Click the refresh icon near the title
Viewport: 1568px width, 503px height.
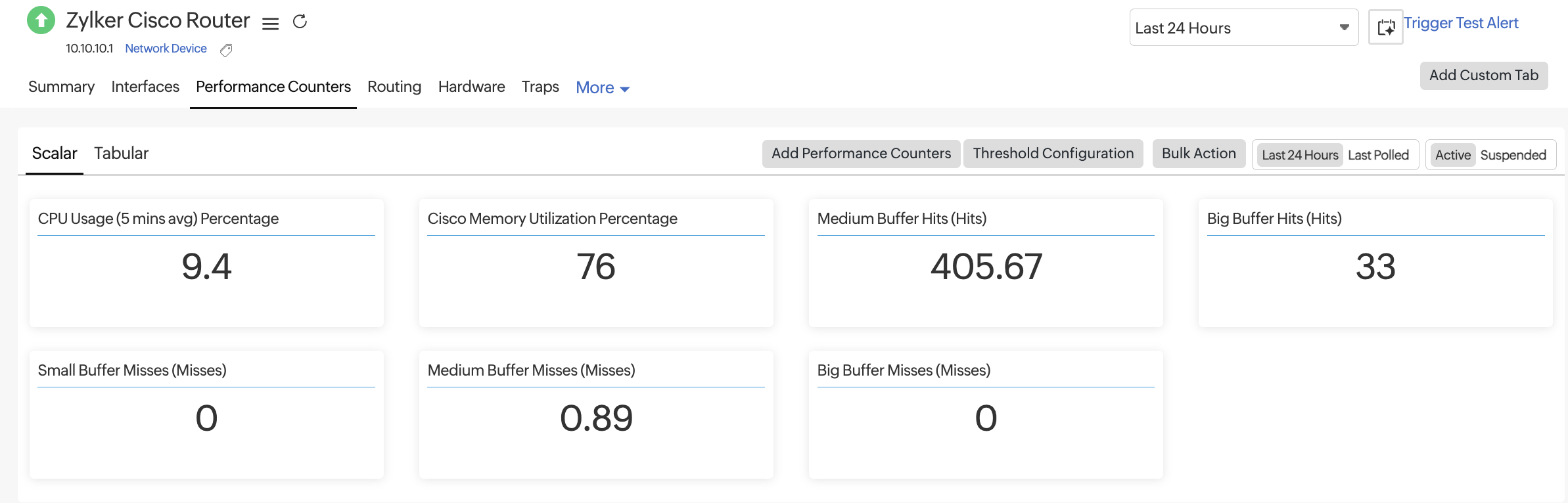[x=300, y=22]
